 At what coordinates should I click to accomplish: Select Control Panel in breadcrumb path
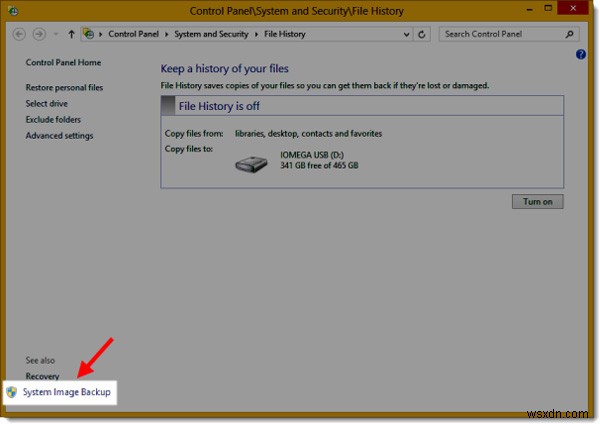[x=133, y=34]
